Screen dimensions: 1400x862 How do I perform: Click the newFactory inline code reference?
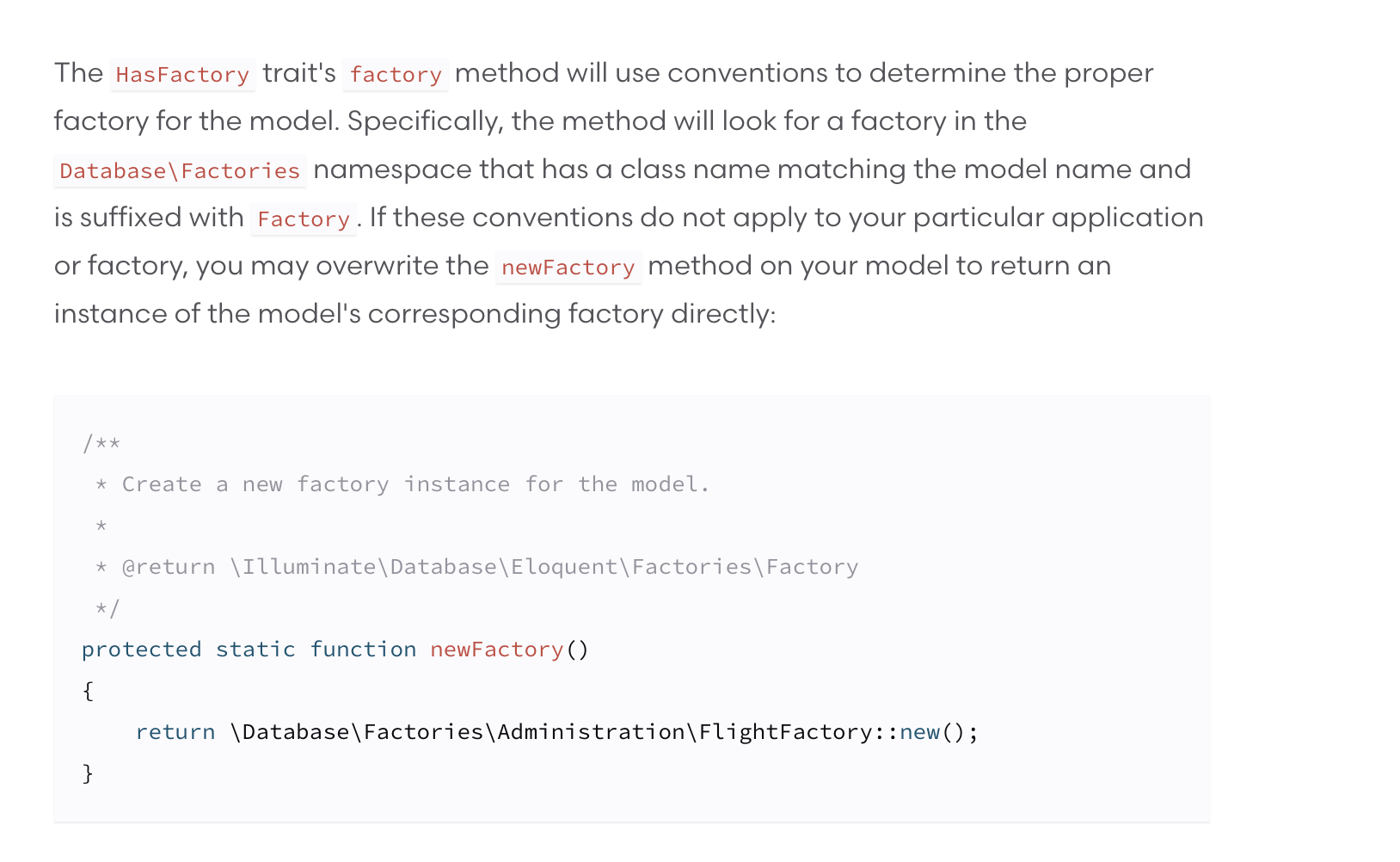pyautogui.click(x=568, y=268)
